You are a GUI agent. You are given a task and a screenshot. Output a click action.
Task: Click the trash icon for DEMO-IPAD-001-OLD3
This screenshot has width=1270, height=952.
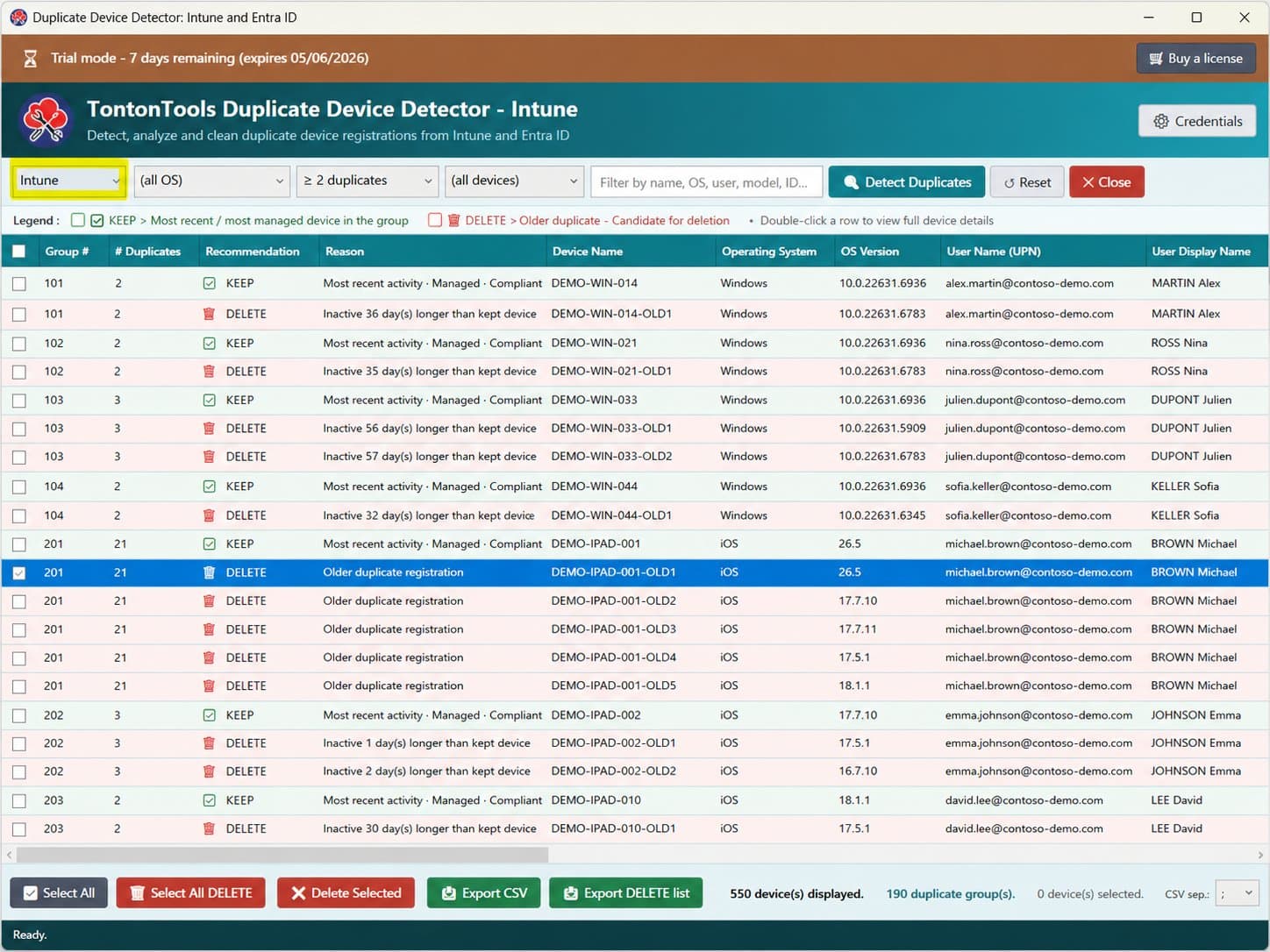pos(209,629)
